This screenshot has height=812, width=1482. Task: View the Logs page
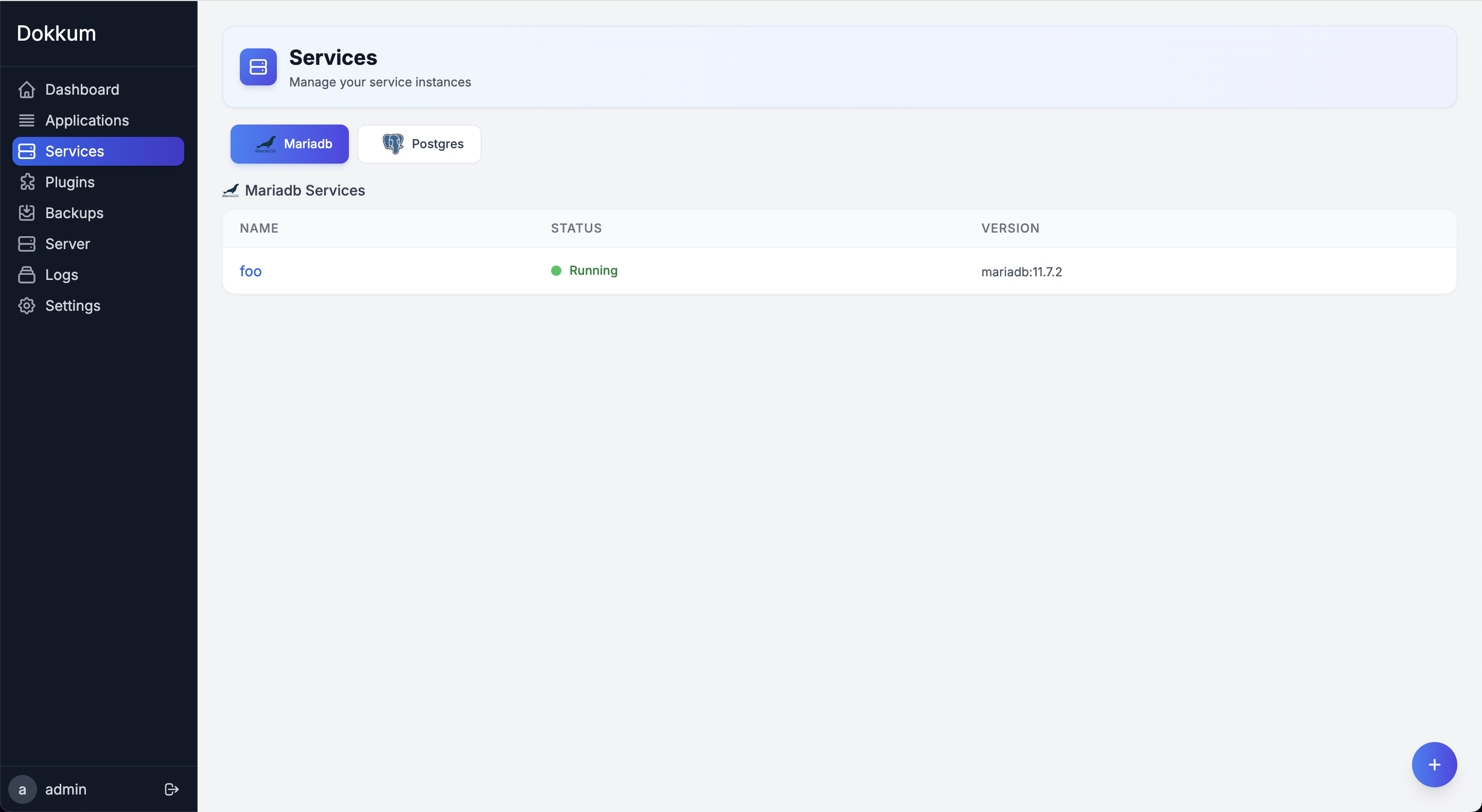[x=98, y=274]
